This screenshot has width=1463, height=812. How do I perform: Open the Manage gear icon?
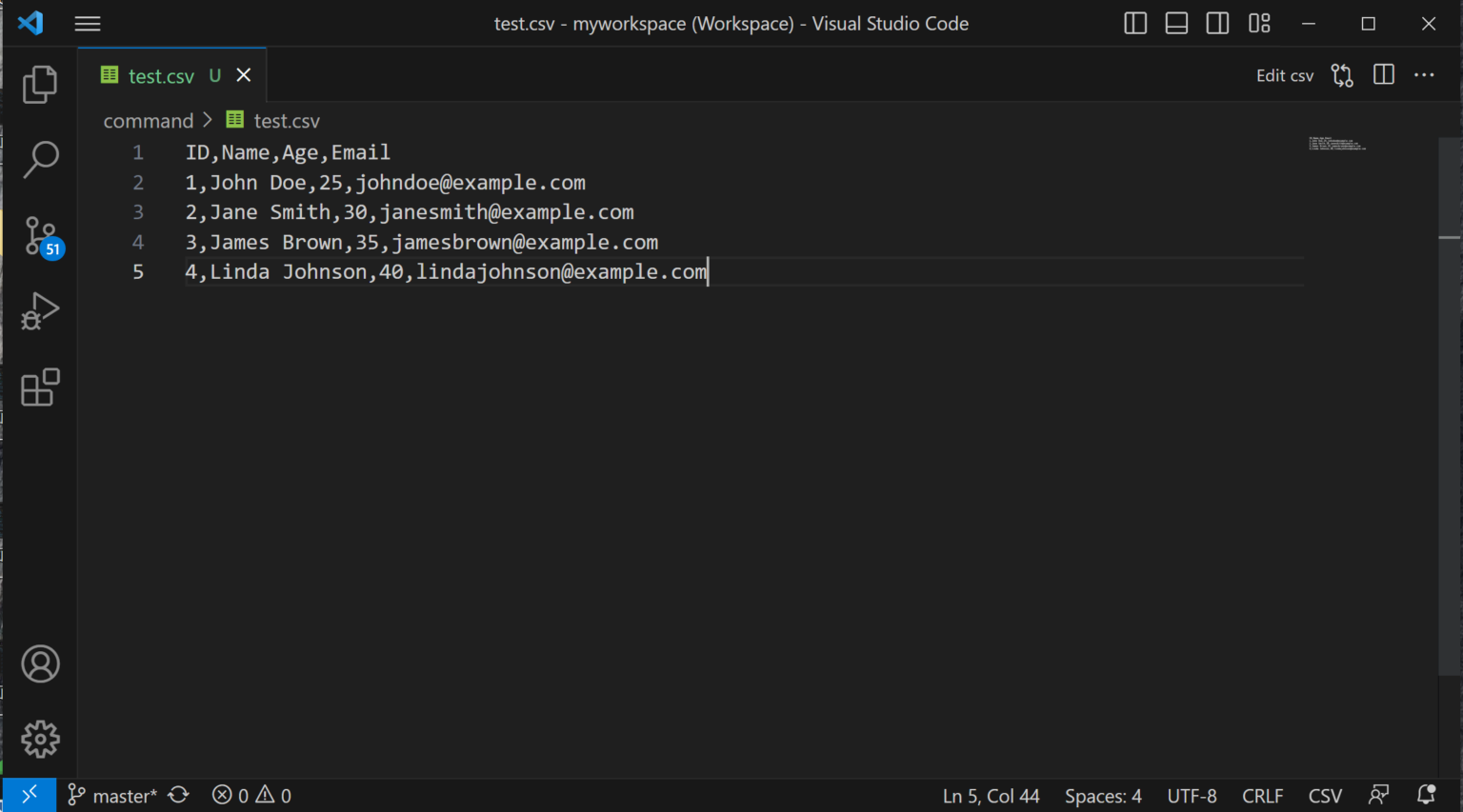point(40,739)
